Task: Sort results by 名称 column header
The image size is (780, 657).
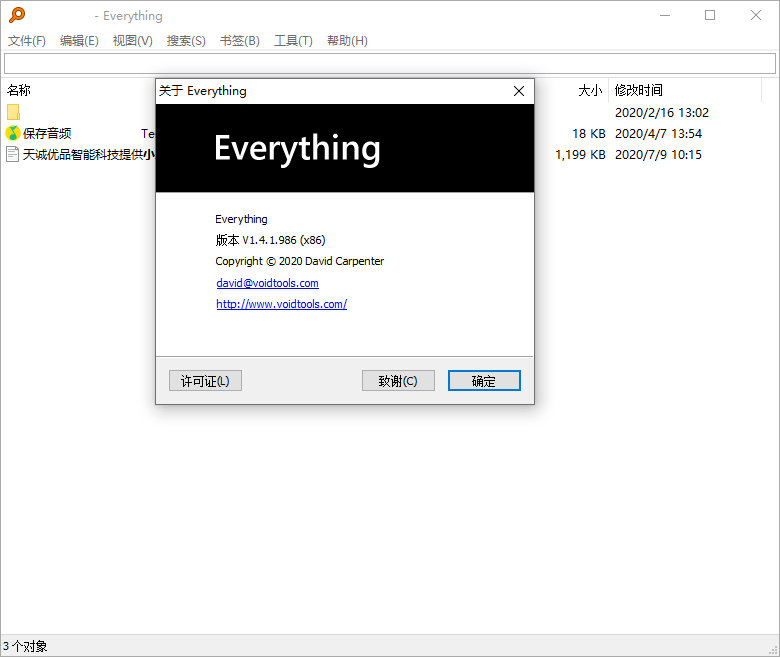Action: (x=18, y=90)
